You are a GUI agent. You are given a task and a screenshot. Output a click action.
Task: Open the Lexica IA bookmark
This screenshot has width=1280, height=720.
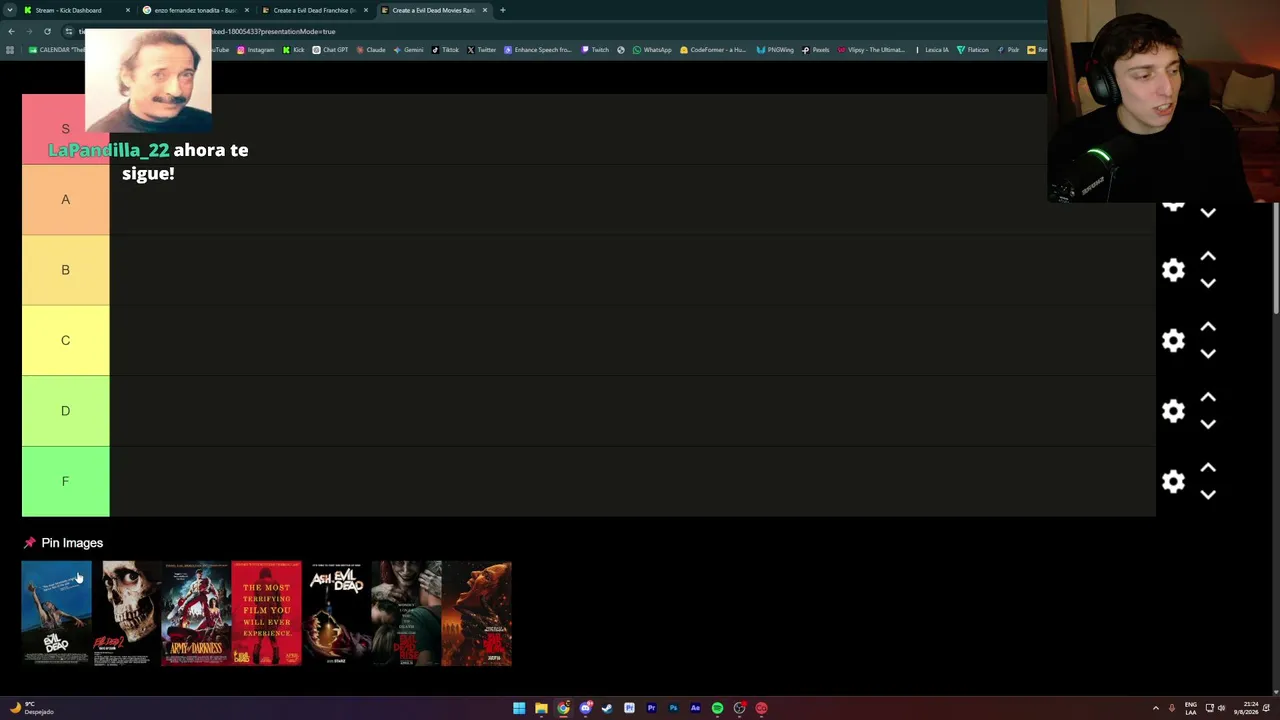pos(932,50)
